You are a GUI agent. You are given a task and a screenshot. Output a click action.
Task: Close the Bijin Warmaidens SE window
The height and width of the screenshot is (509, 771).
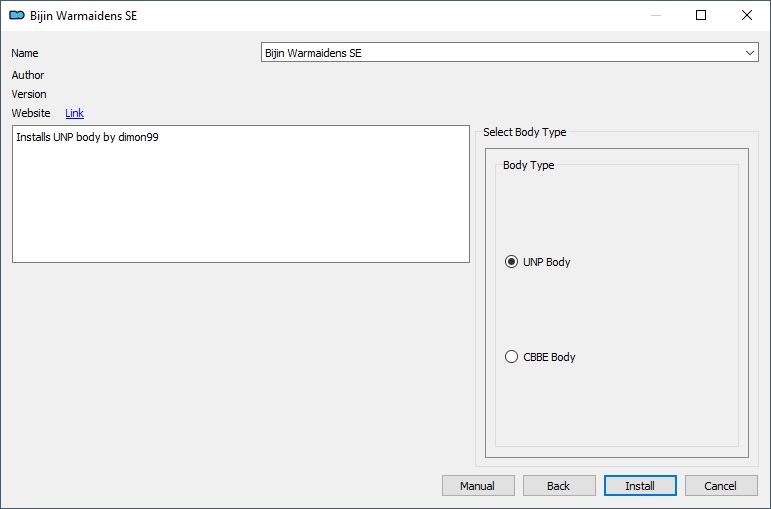746,15
